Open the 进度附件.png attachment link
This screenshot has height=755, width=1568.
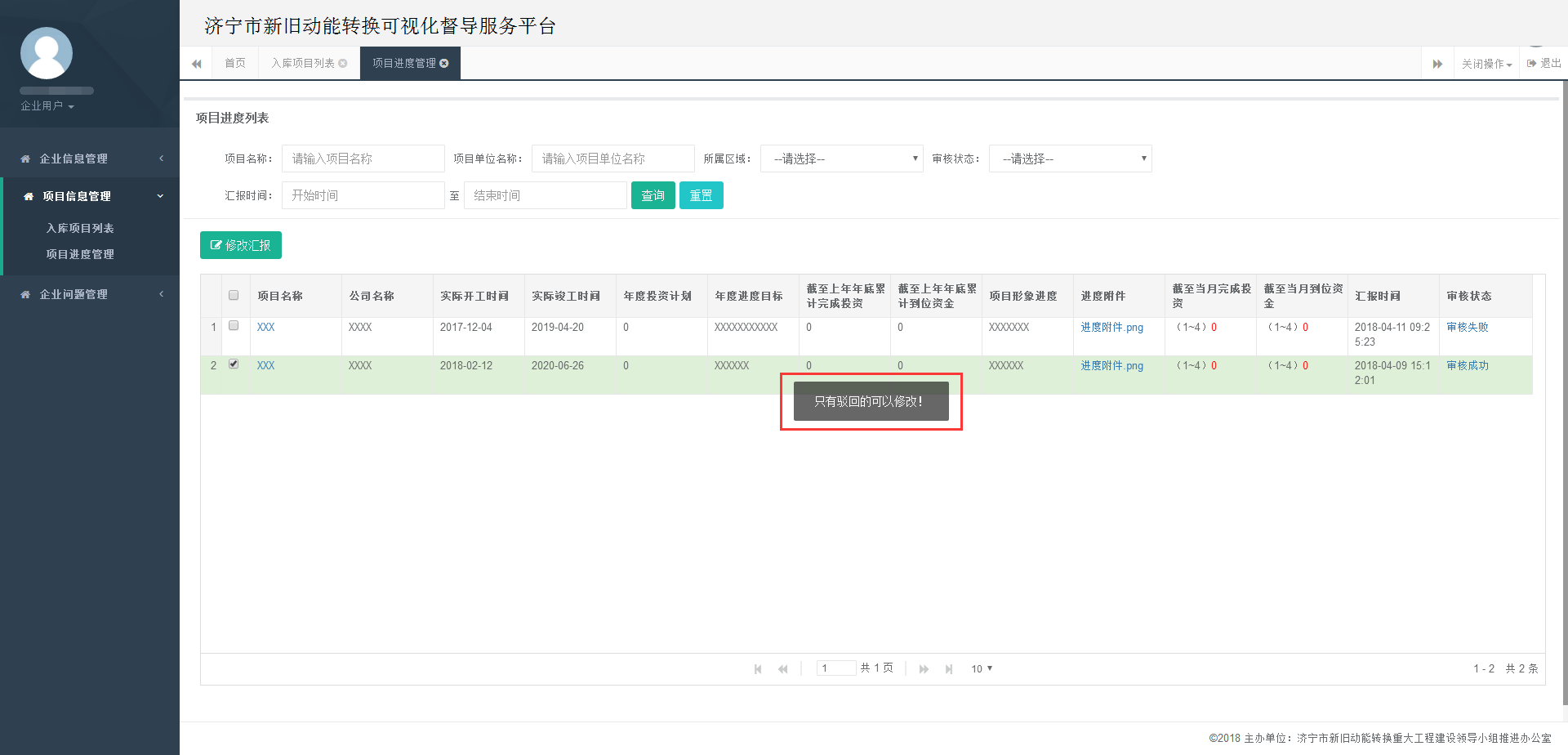tap(1111, 327)
